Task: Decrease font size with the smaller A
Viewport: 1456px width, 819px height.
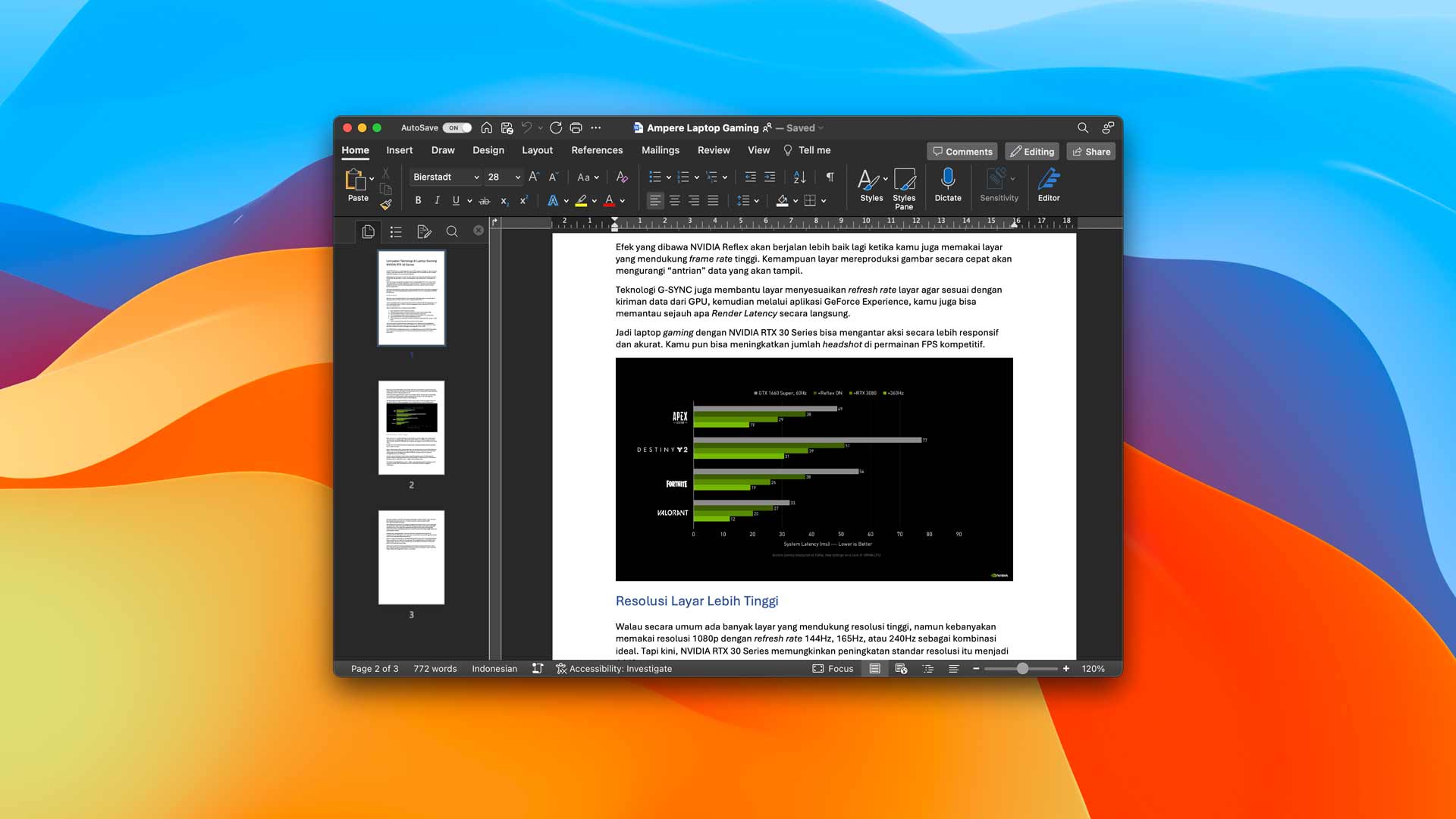Action: pyautogui.click(x=554, y=177)
